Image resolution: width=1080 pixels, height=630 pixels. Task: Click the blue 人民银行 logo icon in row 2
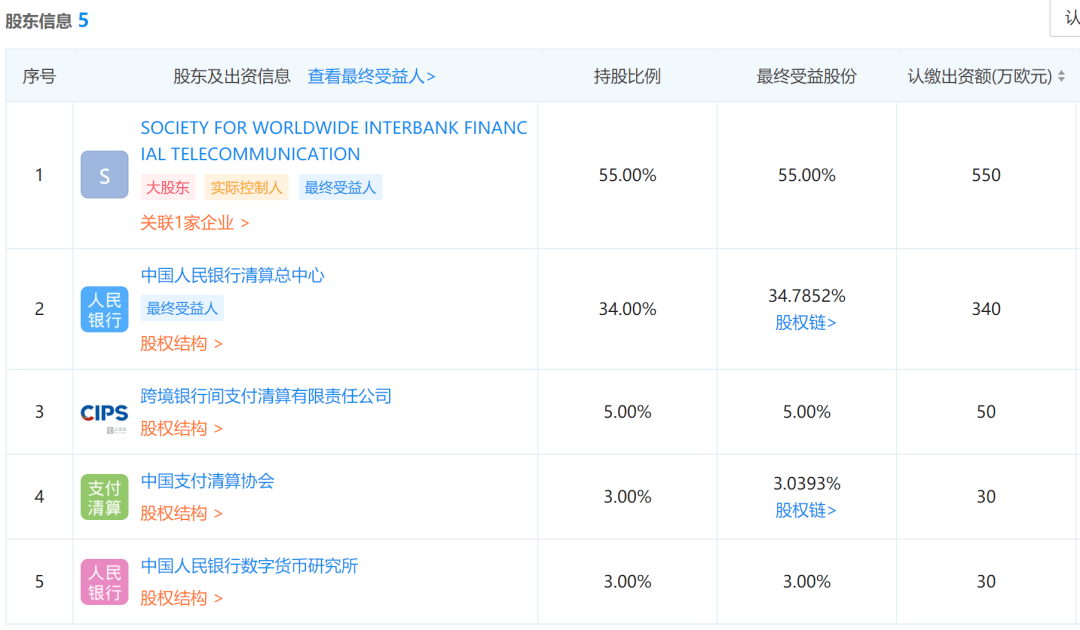tap(105, 309)
